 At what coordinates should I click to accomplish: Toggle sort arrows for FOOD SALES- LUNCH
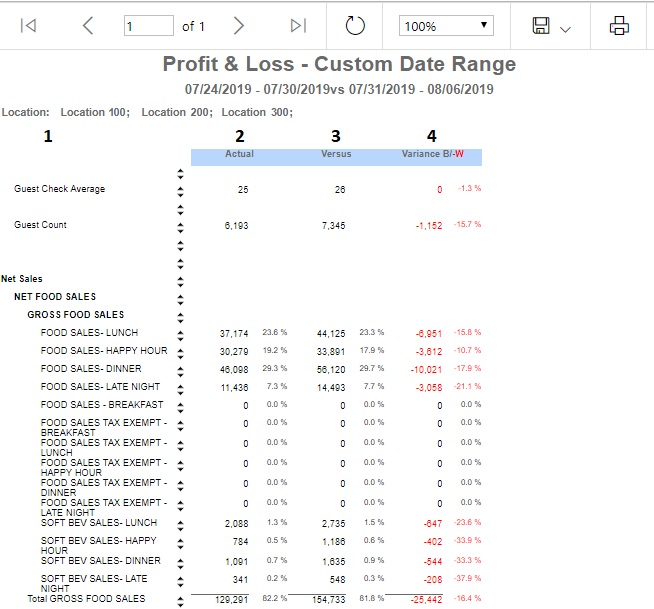click(180, 336)
